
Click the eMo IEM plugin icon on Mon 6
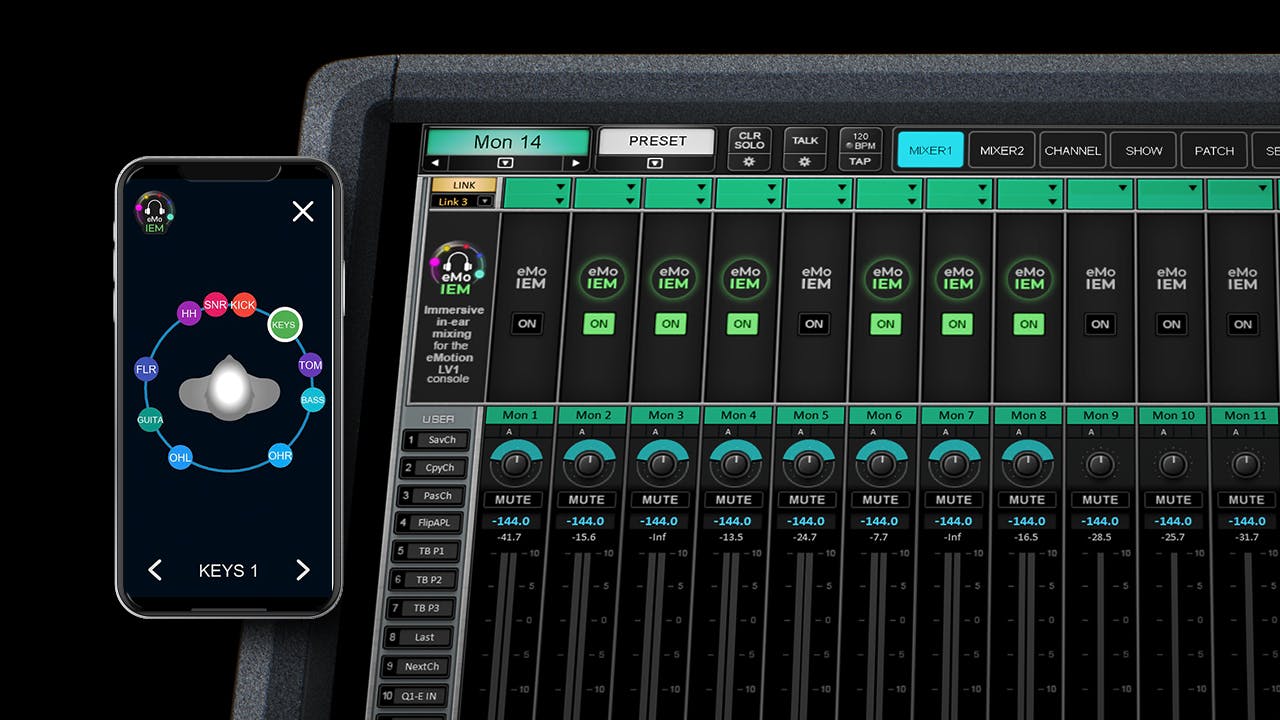(x=886, y=278)
